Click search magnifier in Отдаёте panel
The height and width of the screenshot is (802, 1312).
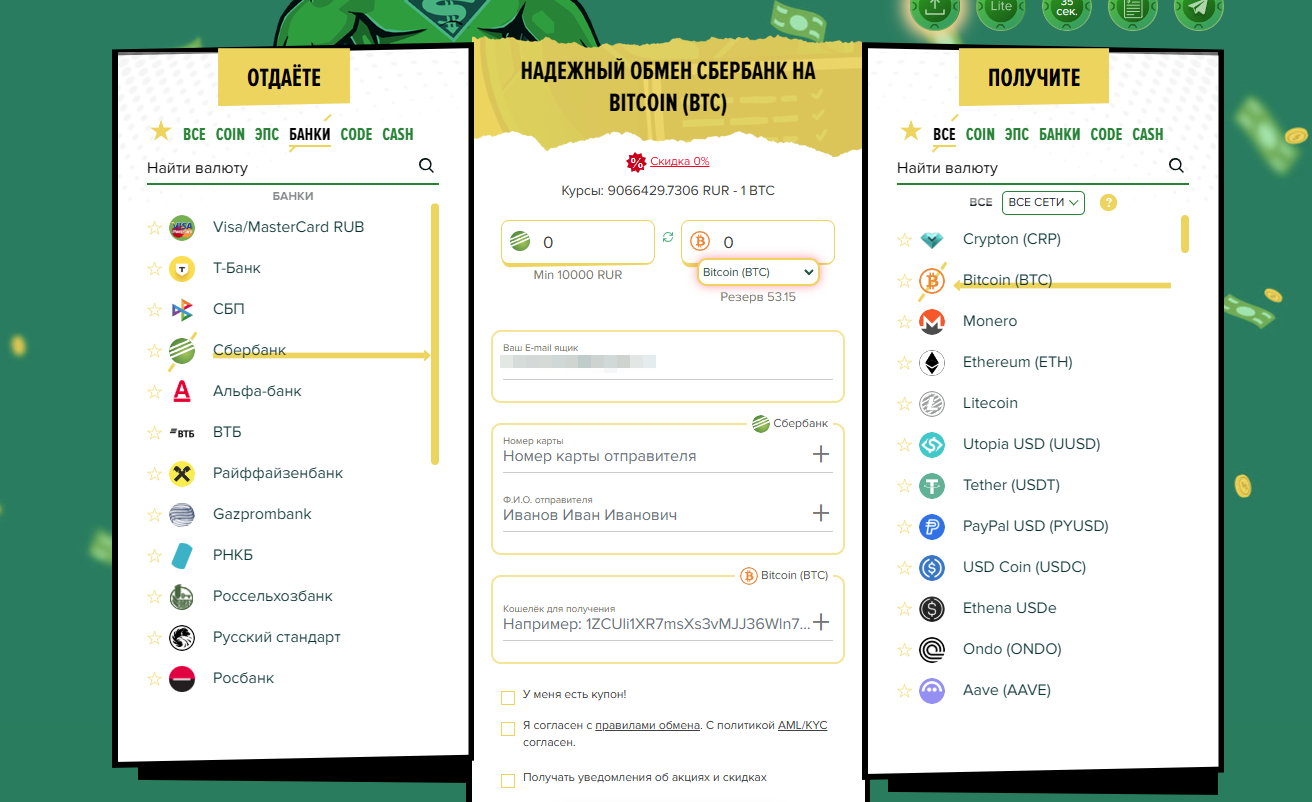point(427,166)
